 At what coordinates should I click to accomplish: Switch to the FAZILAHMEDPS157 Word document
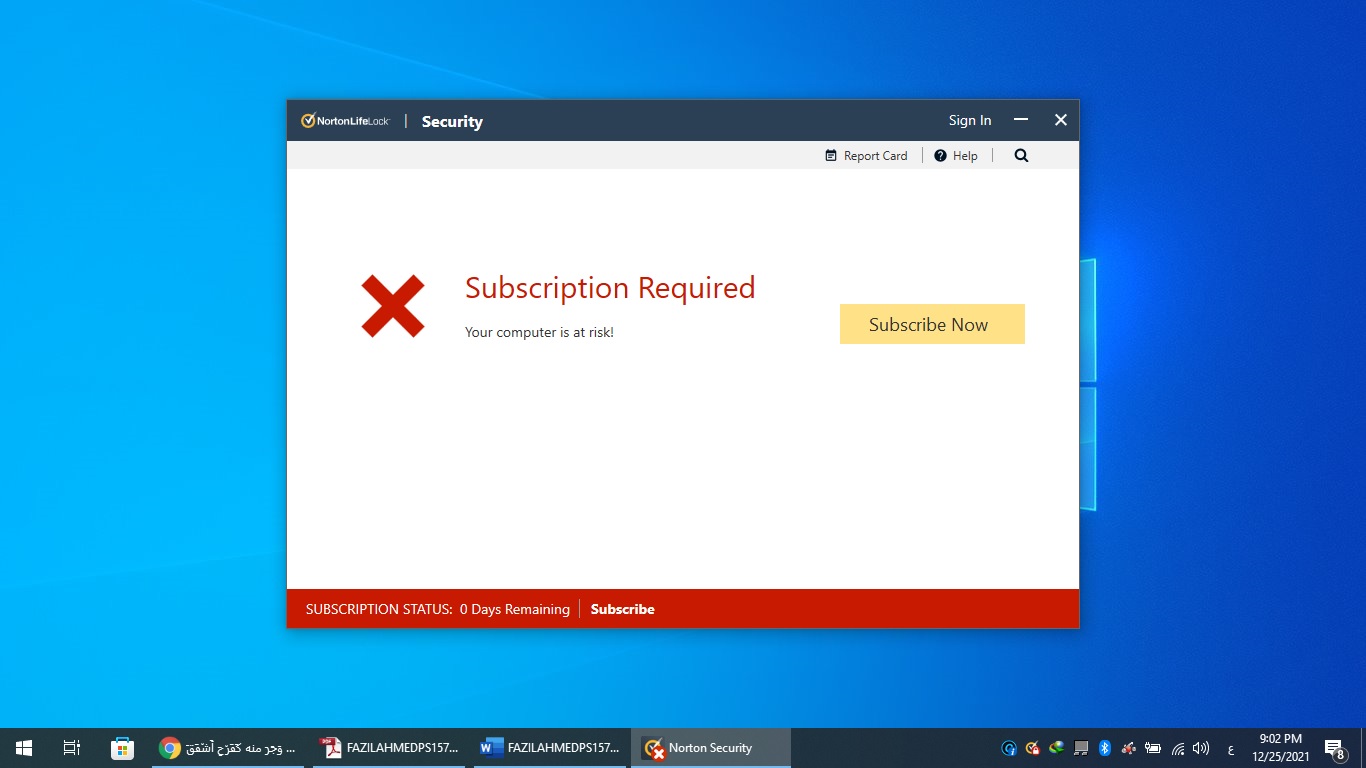tap(550, 748)
